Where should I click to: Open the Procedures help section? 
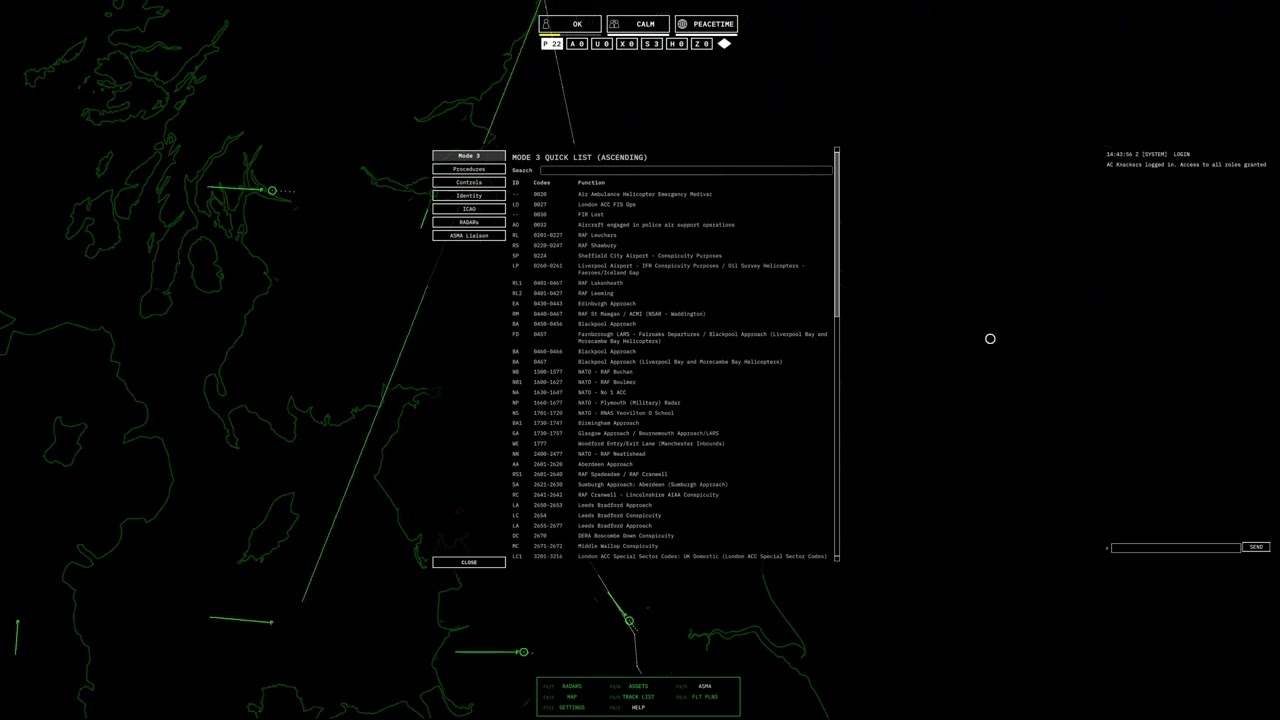click(469, 169)
